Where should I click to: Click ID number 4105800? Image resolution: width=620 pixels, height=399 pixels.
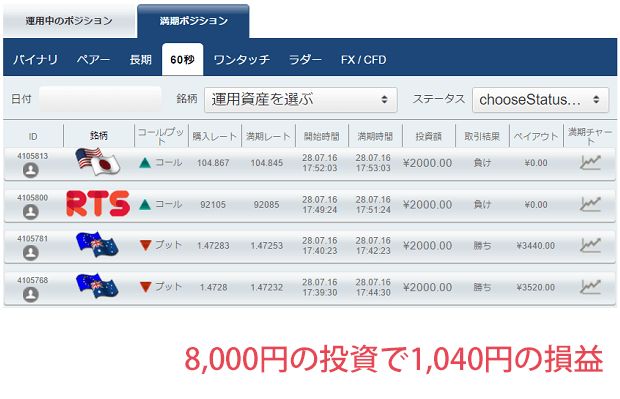[x=32, y=197]
